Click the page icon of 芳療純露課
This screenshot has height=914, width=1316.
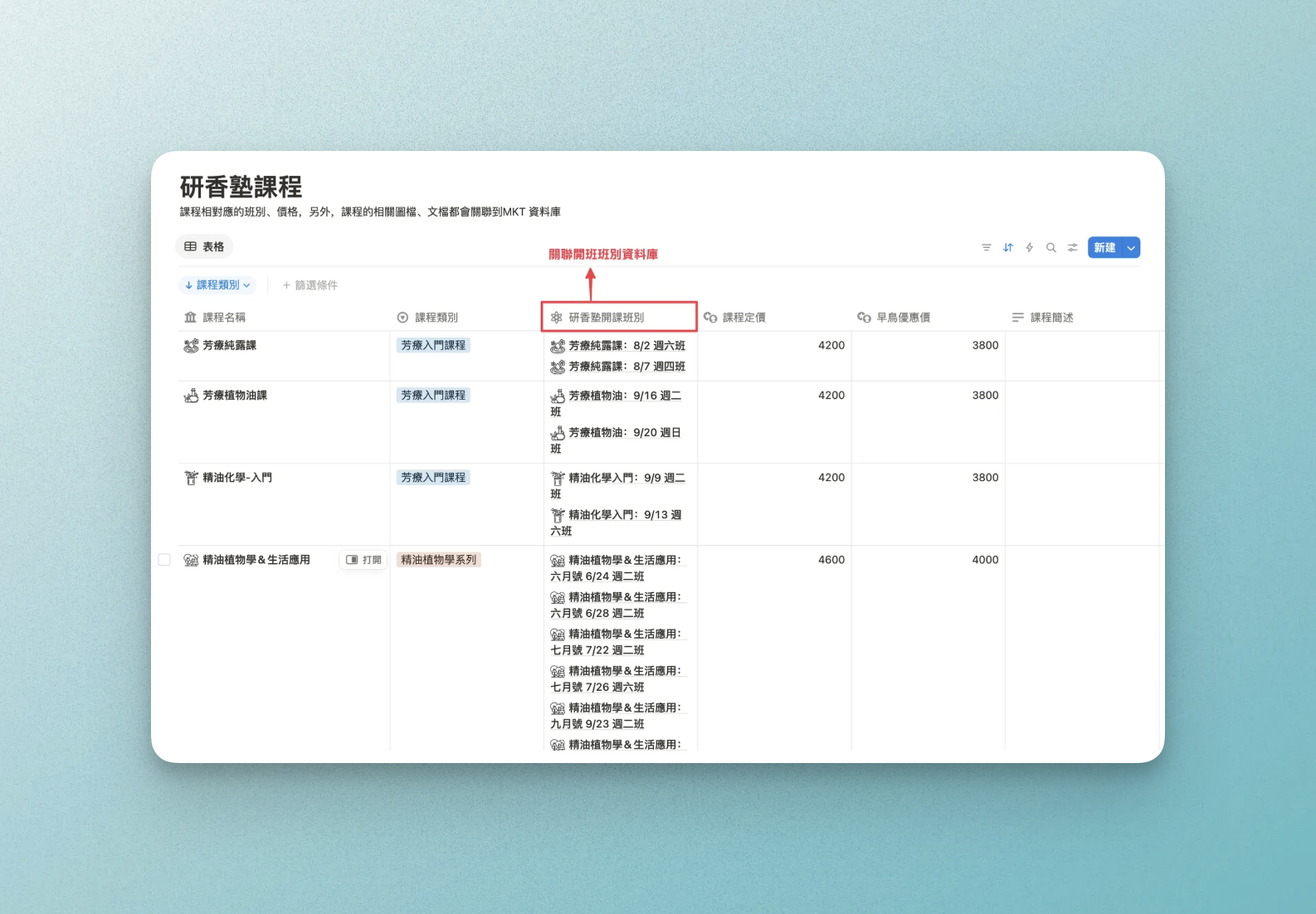click(191, 345)
